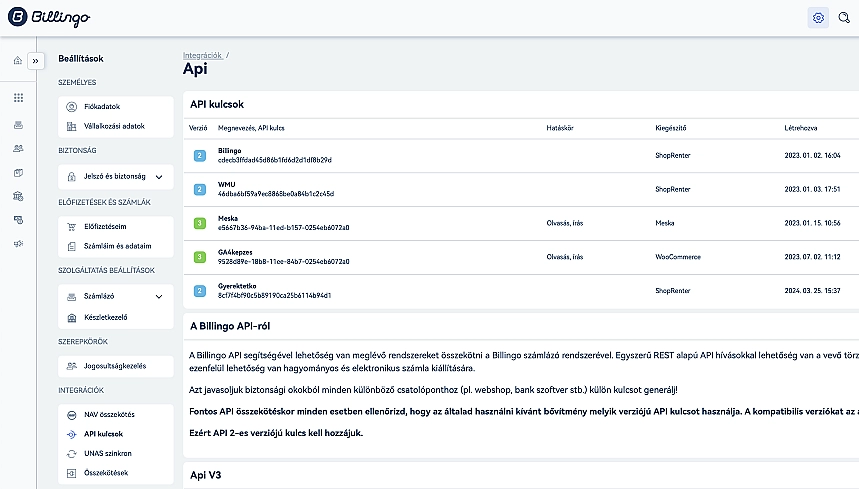Click the partners people icon in left rail

coord(18,148)
